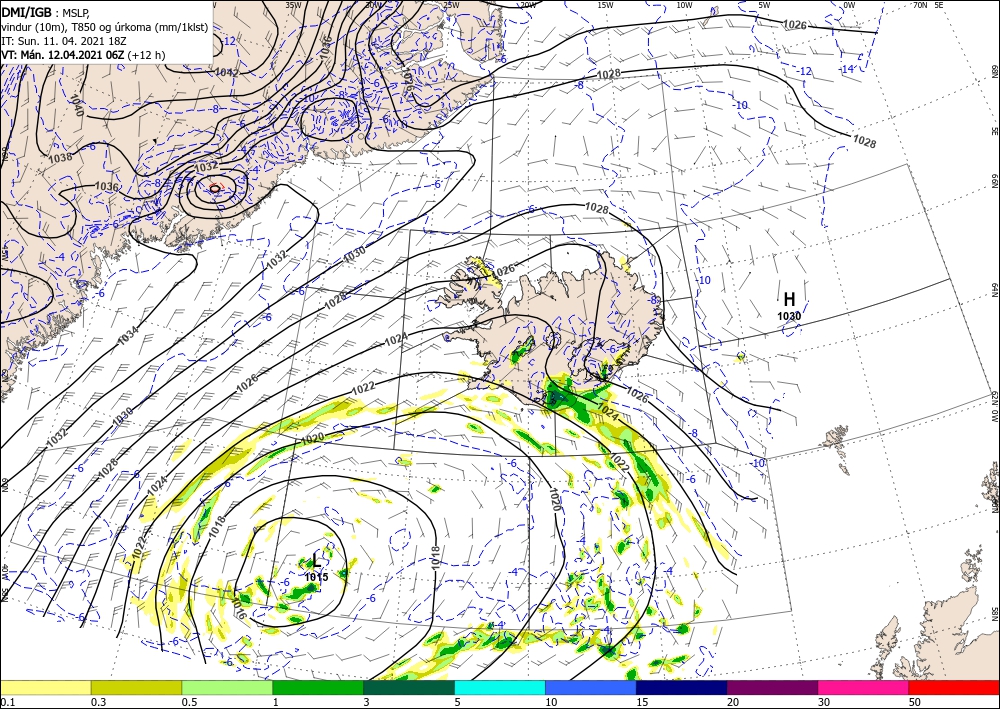The image size is (1000, 709).
Task: Select the pink 30–50 legend band
Action: 864,688
